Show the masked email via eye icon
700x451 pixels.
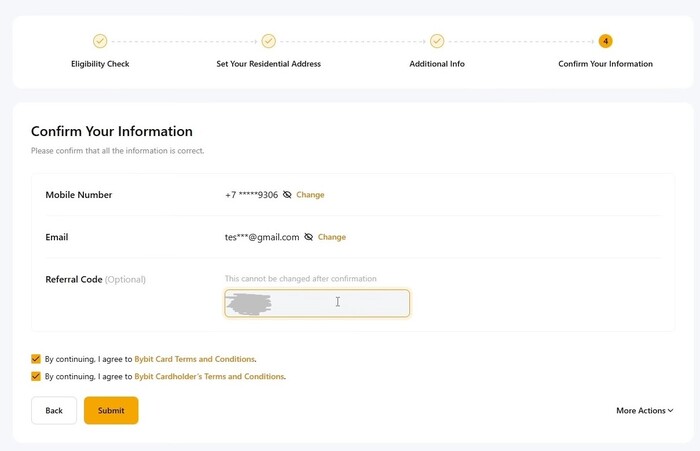(309, 237)
